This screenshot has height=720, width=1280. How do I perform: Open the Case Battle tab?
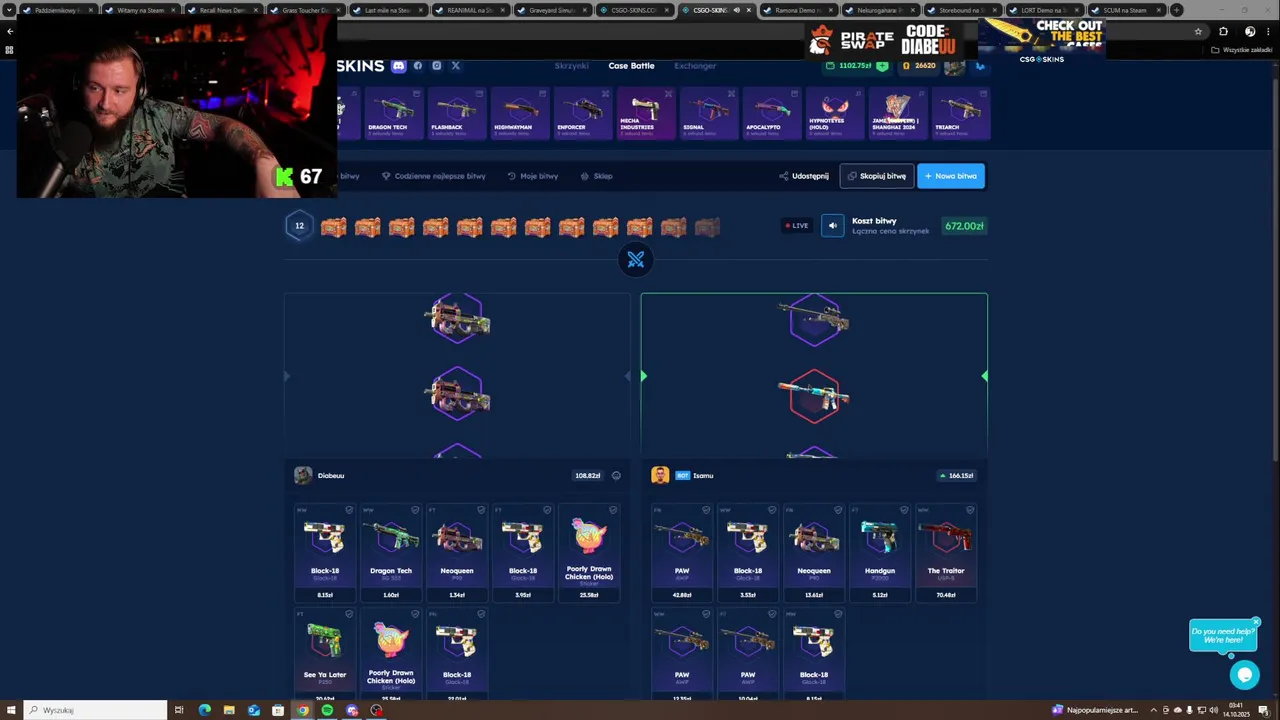click(x=631, y=66)
